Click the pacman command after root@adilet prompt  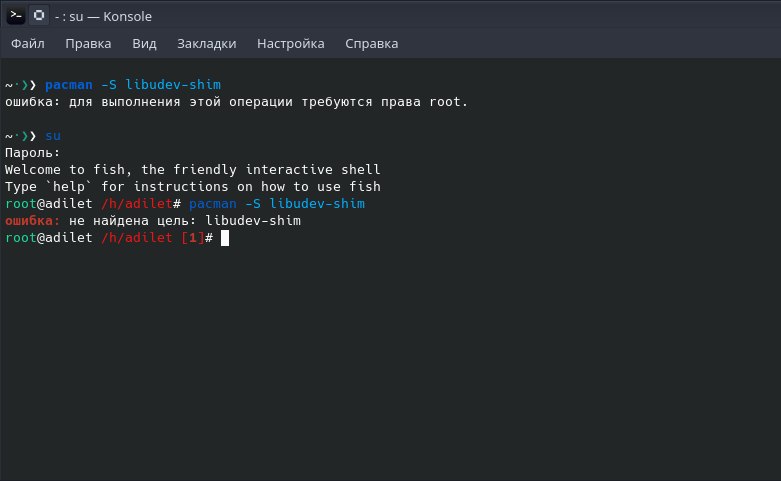(277, 203)
